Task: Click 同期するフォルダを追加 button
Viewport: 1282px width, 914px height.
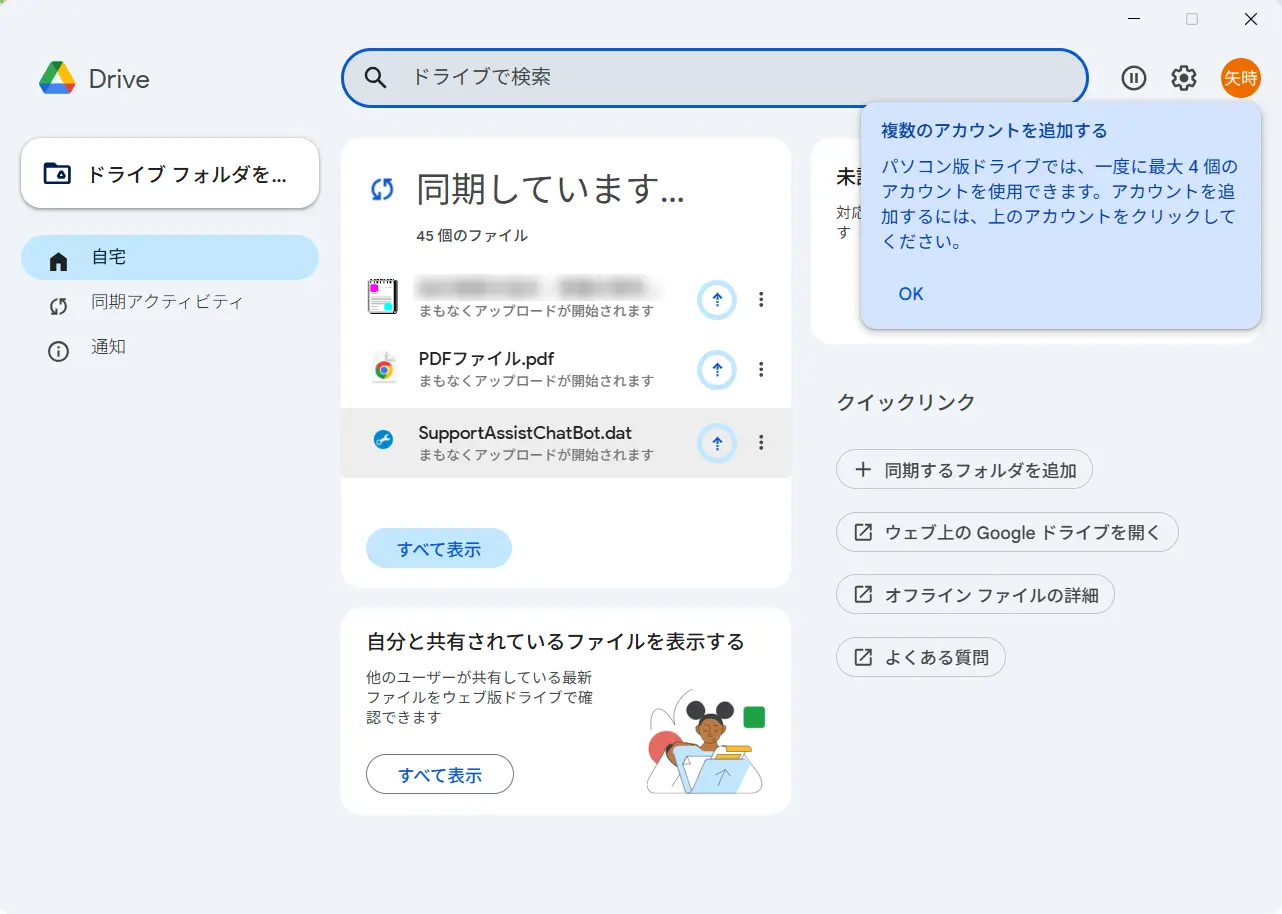Action: (964, 469)
